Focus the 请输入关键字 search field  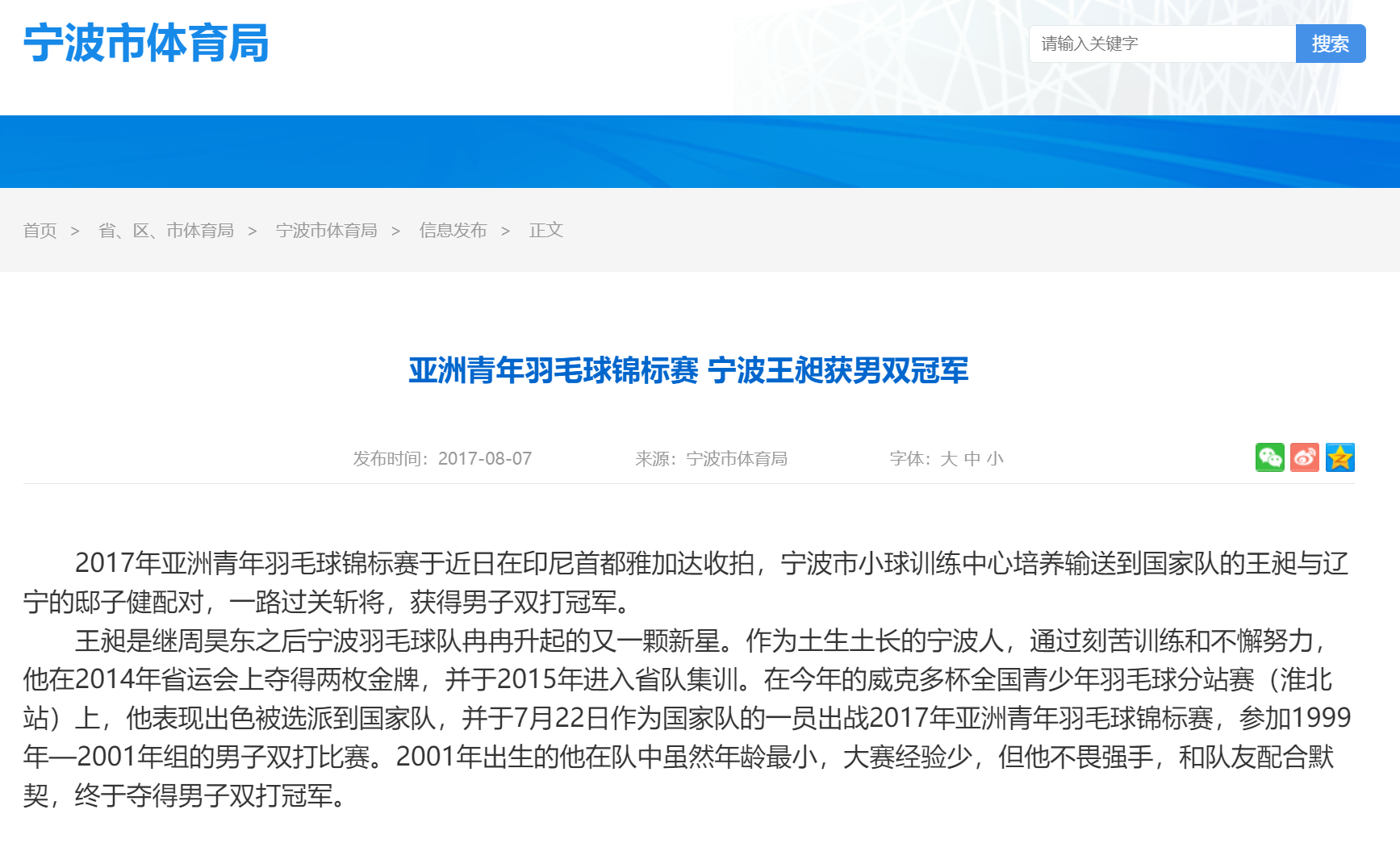coord(1161,44)
